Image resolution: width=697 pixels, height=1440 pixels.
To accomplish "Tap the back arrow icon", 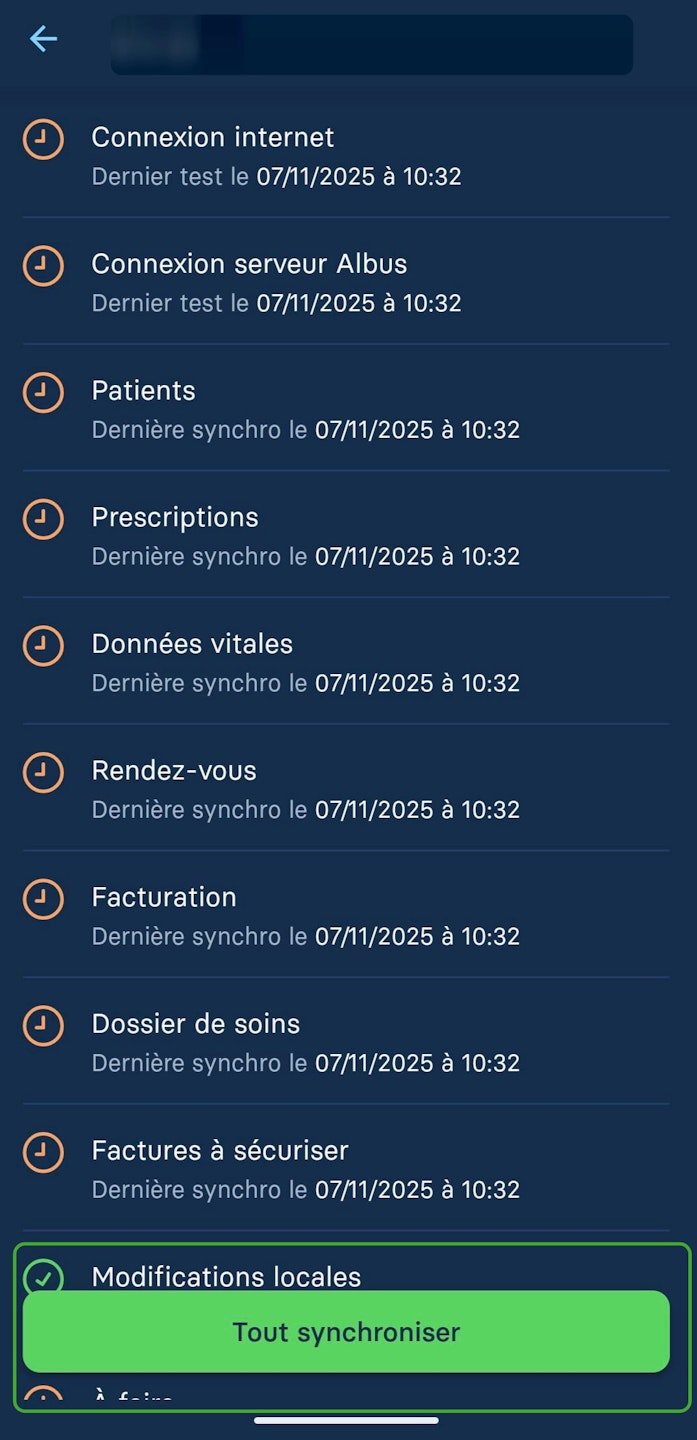I will [43, 39].
